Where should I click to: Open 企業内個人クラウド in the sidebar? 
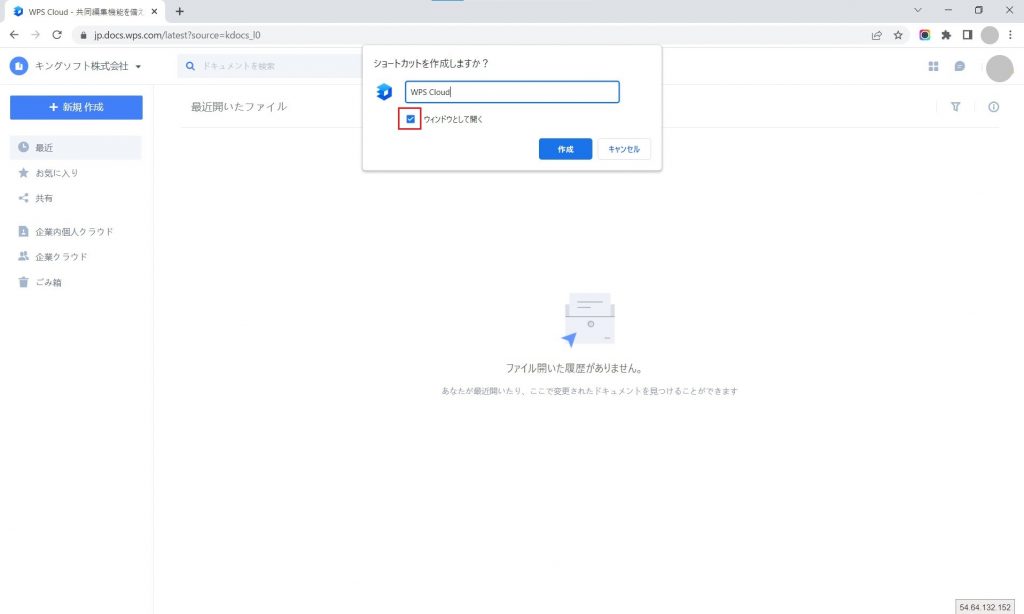coord(76,232)
